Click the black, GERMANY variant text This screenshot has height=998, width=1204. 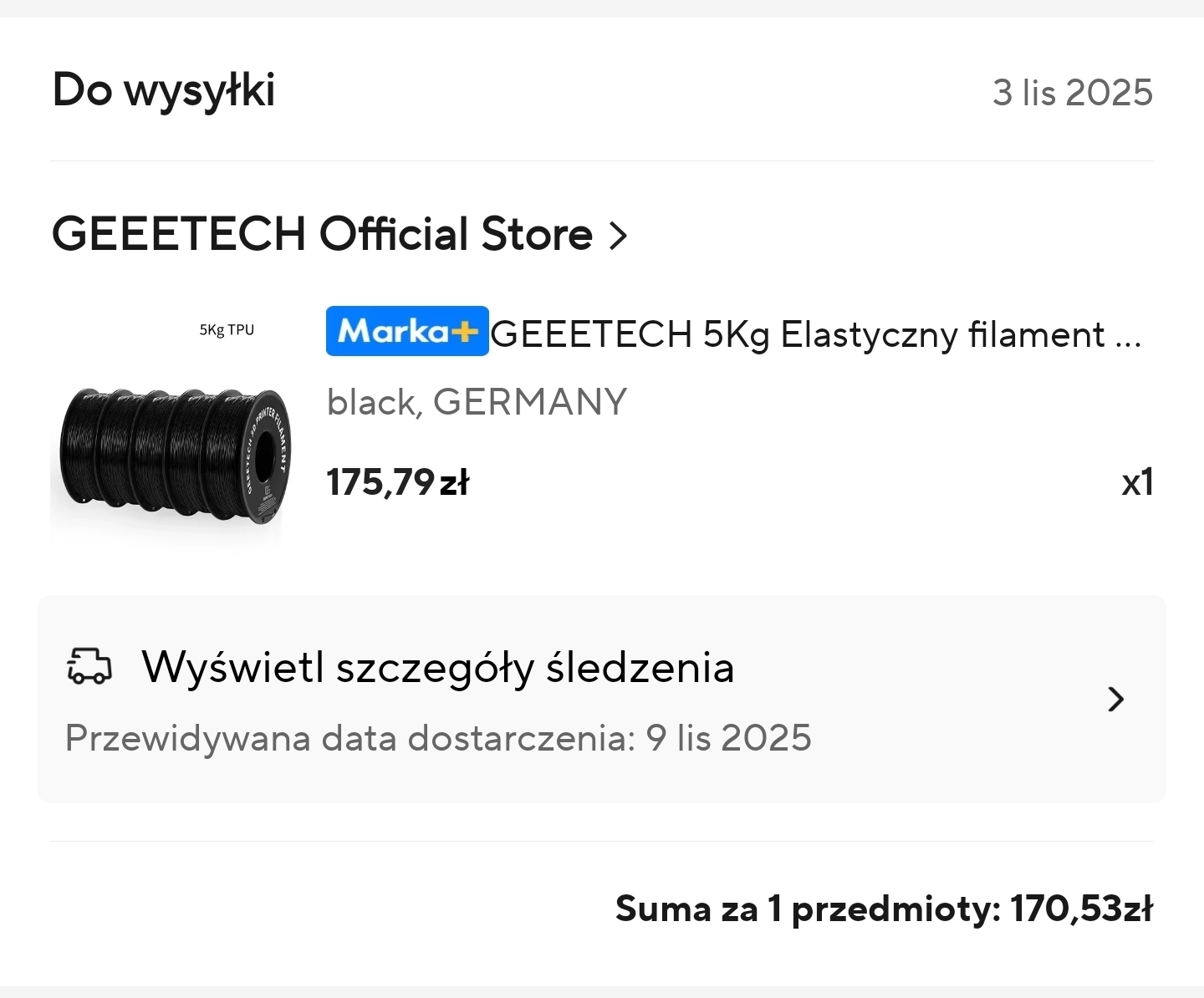(x=477, y=402)
